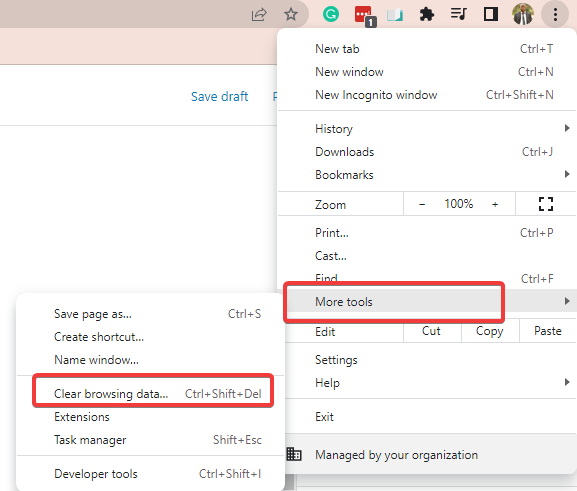The image size is (577, 491).
Task: Open the side panel icon
Action: coord(491,14)
